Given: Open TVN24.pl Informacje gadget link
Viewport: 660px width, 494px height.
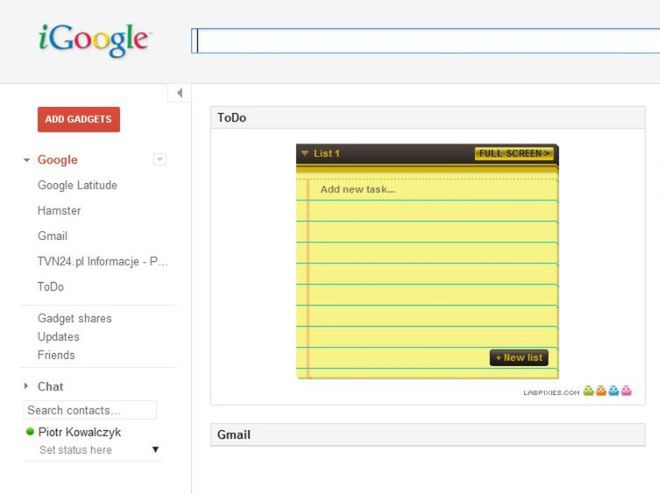Looking at the screenshot, I should point(103,261).
